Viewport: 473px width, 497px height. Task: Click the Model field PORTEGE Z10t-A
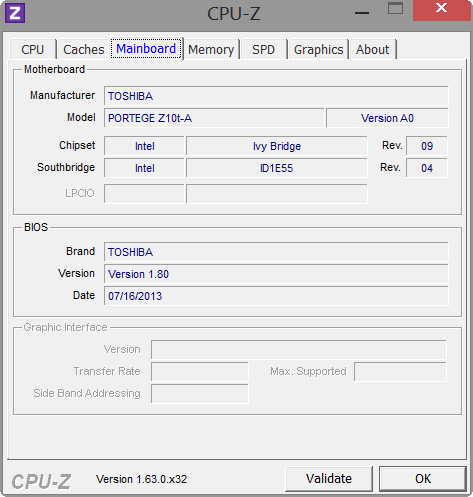coord(214,118)
